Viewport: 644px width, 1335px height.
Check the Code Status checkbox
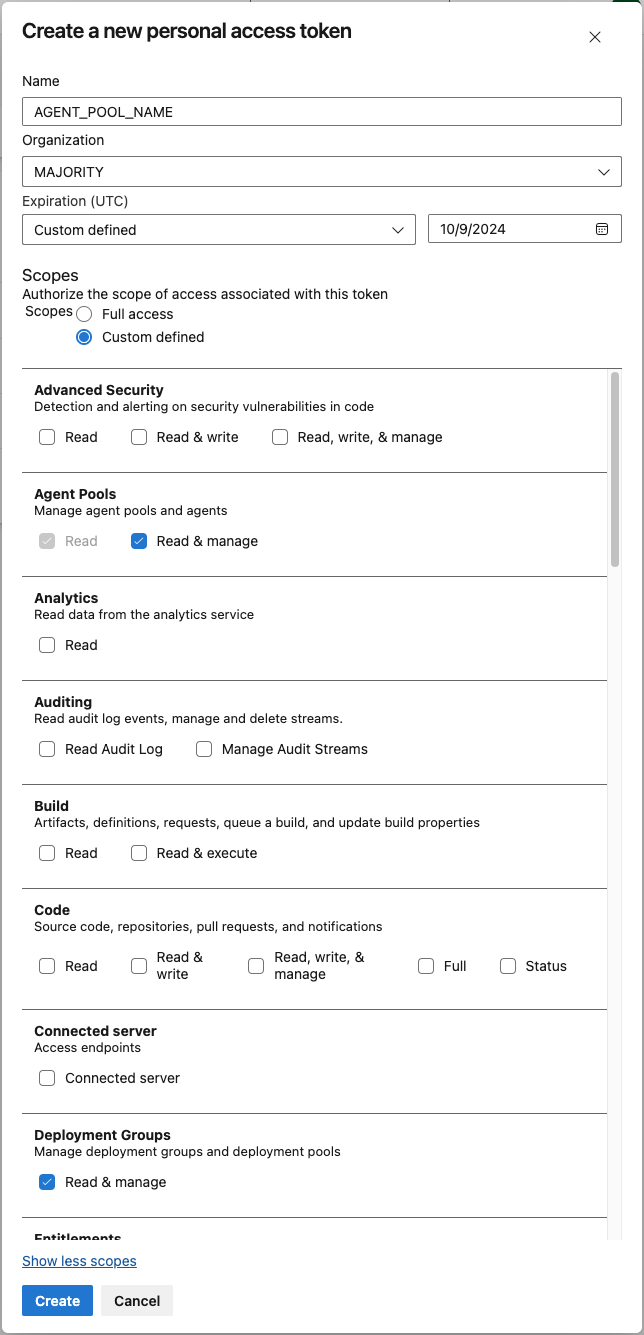pos(508,966)
